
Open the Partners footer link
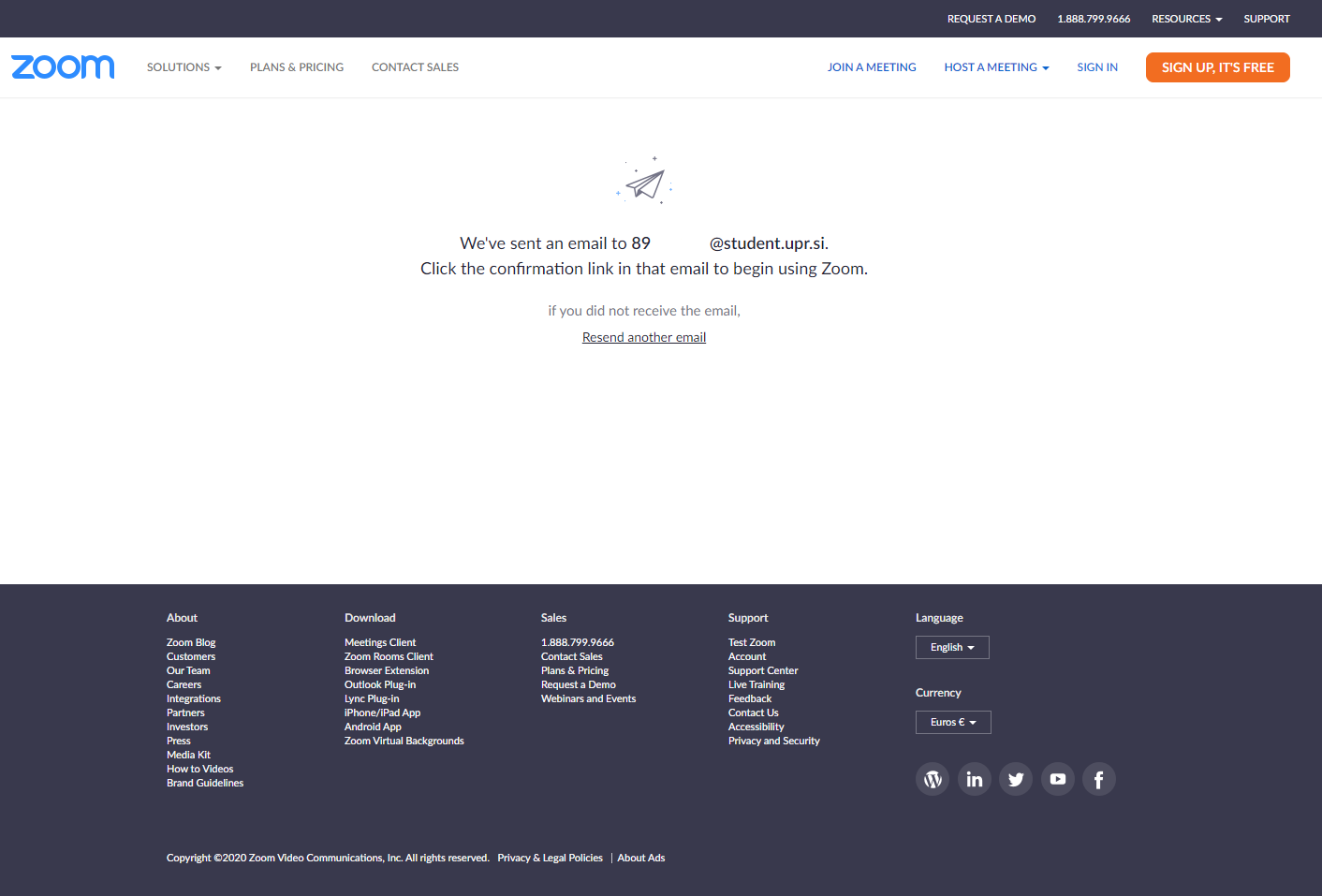(185, 712)
